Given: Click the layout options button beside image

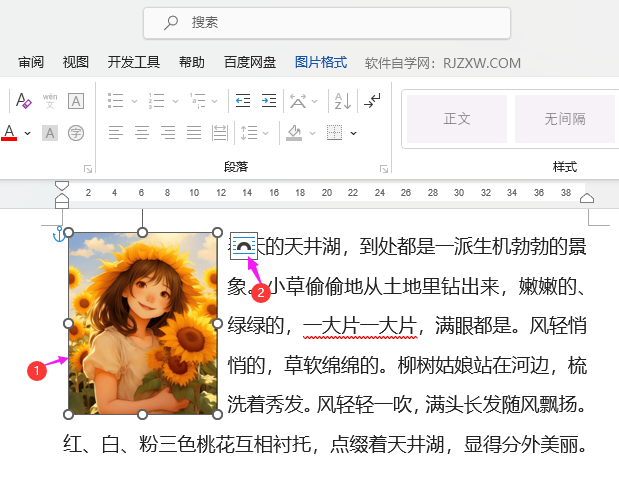Looking at the screenshot, I should click(x=244, y=246).
